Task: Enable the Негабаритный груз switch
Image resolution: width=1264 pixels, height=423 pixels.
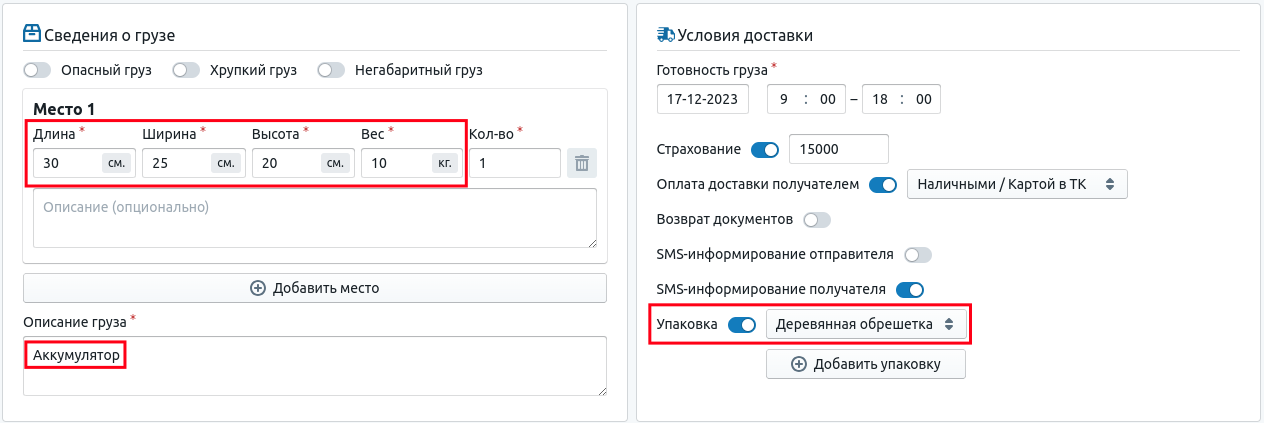Action: 331,70
